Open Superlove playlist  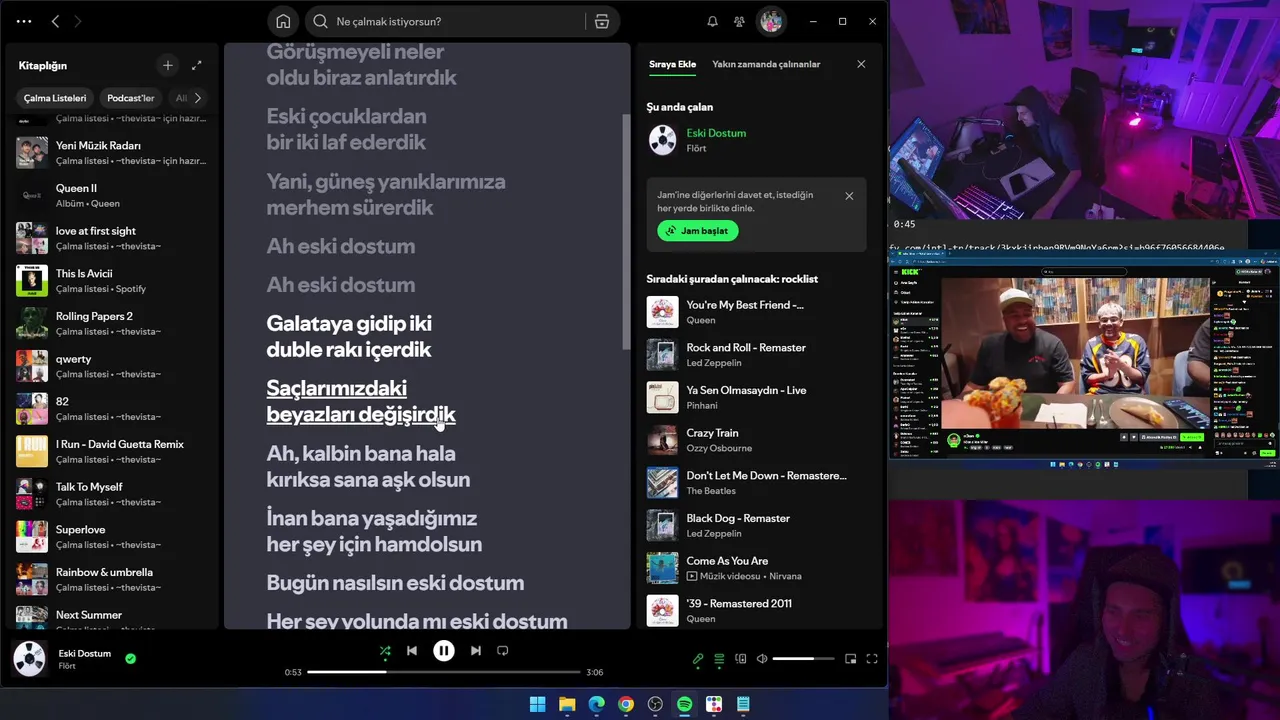[x=111, y=536]
